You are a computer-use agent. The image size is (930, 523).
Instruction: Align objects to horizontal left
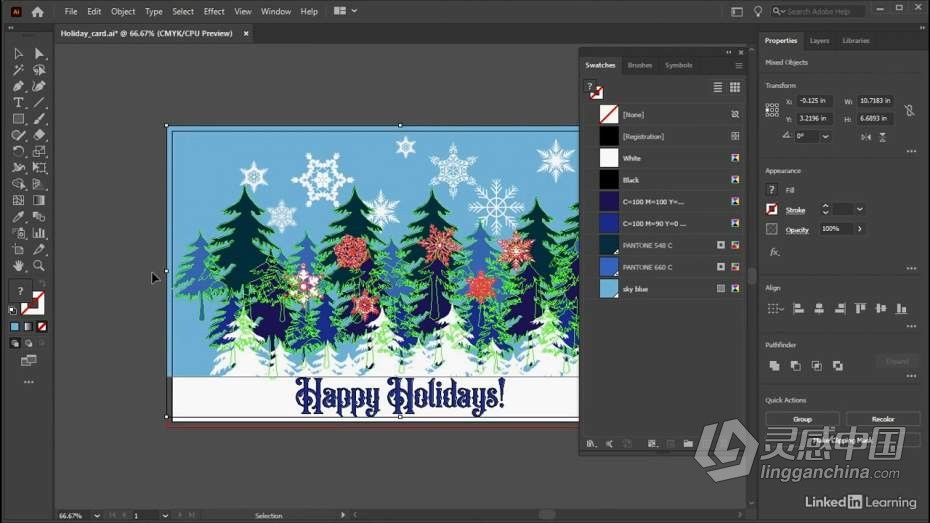coord(798,308)
